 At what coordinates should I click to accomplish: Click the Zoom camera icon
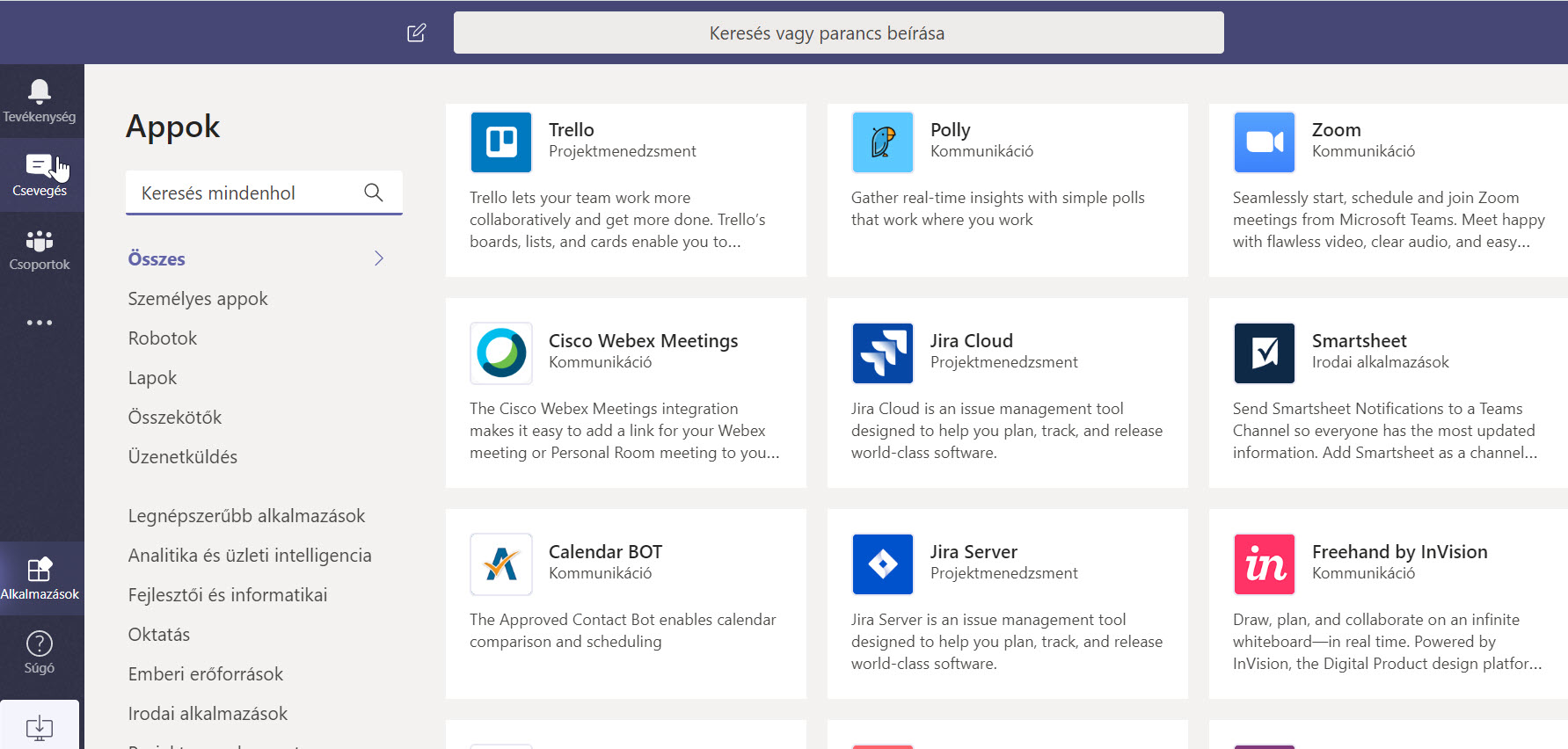(x=1265, y=142)
